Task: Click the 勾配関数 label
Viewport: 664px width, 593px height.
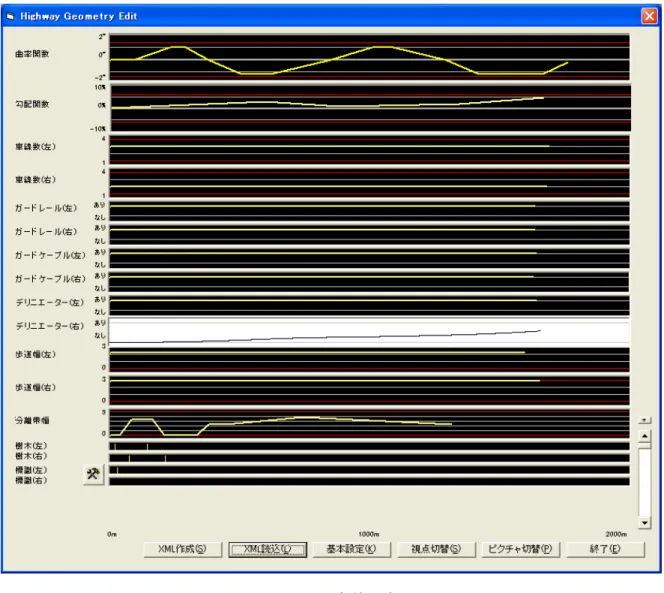Action: tap(32, 104)
